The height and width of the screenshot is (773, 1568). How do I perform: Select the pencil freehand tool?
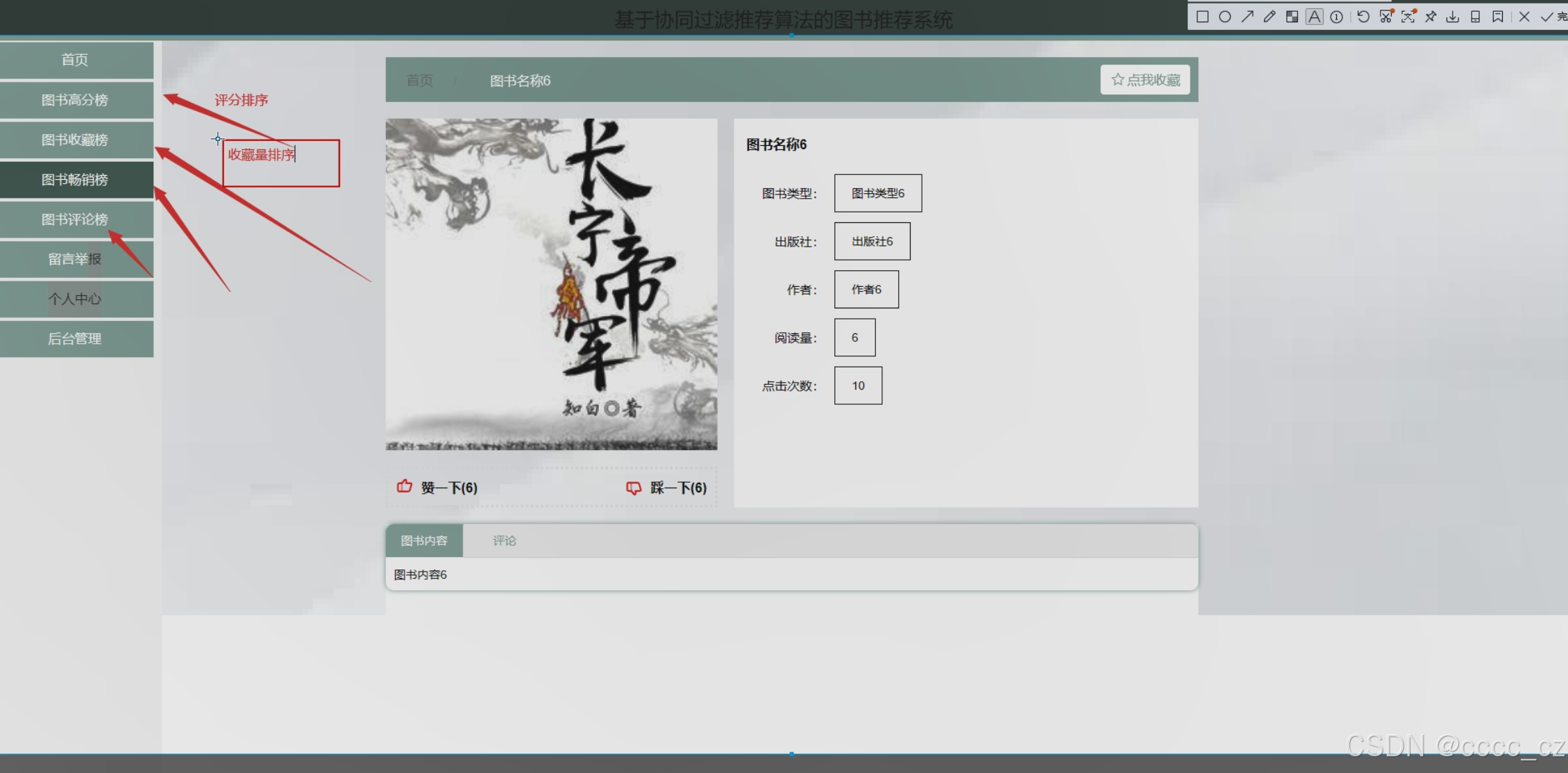pyautogui.click(x=1270, y=17)
